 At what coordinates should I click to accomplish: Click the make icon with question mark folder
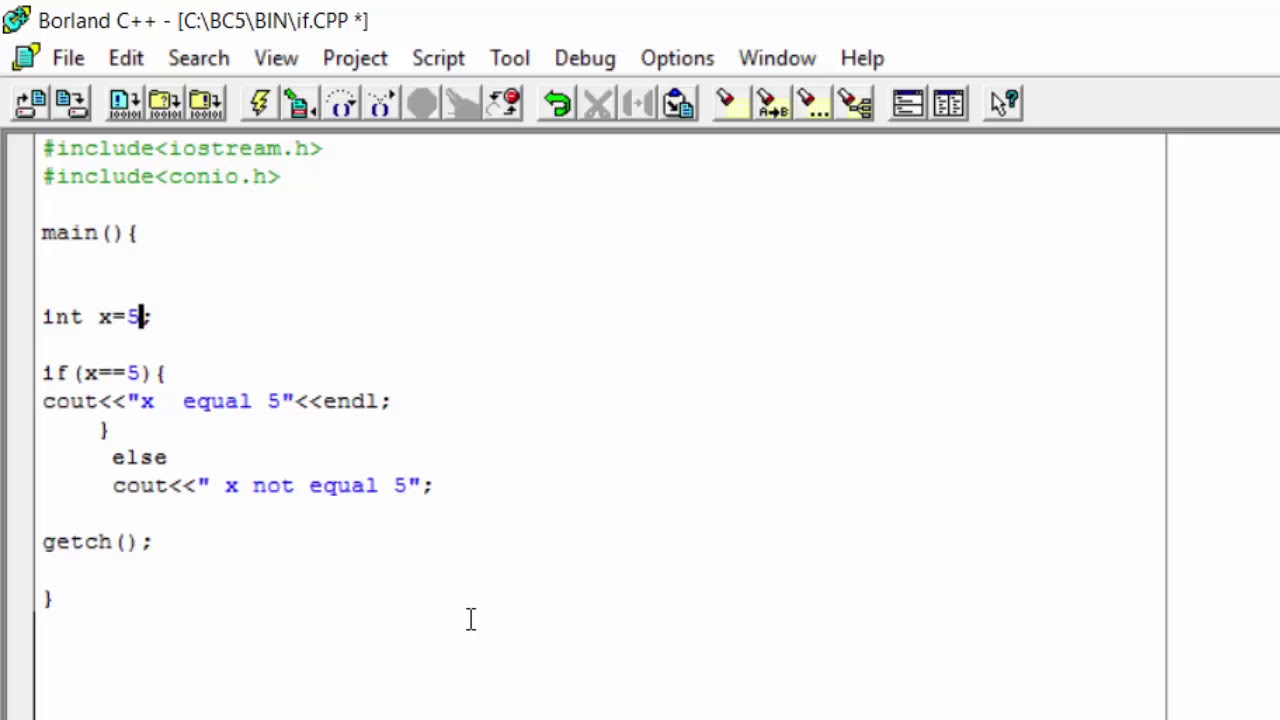(x=165, y=103)
